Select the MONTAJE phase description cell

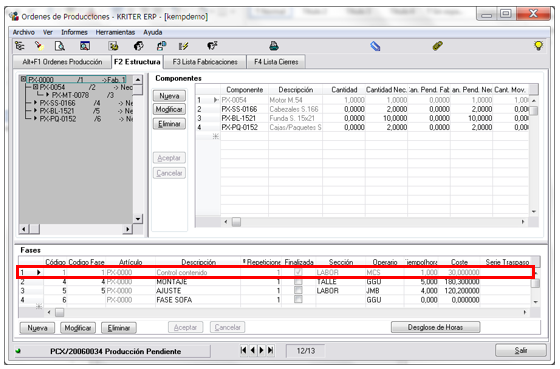198,281
